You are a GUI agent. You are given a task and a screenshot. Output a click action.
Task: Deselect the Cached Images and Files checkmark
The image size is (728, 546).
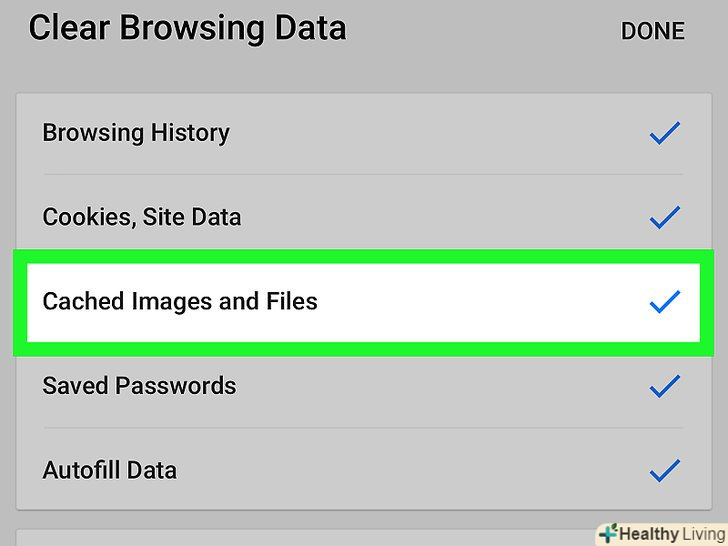point(664,301)
